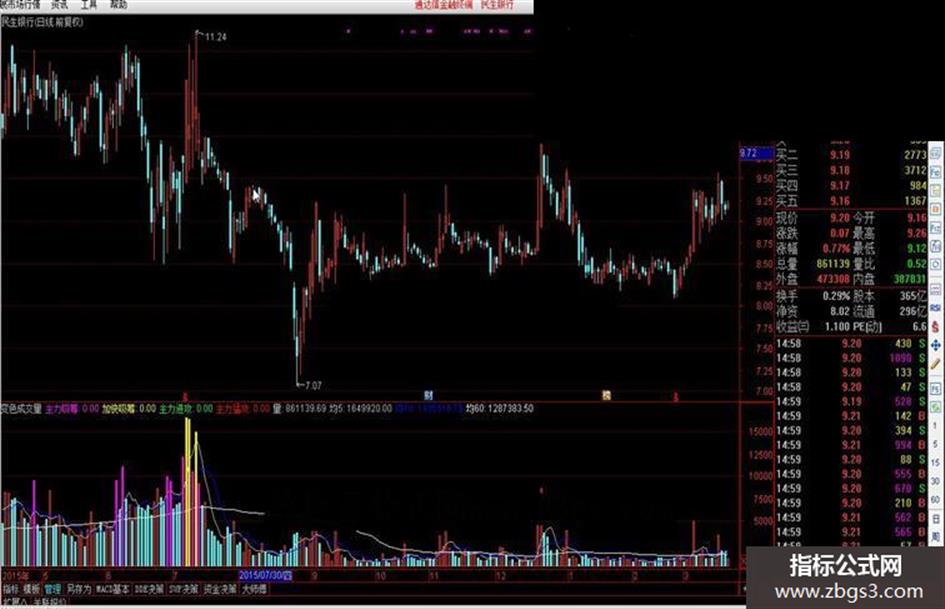Click the 民生银行 red link in the top bar
The width and height of the screenshot is (945, 609).
point(497,4)
